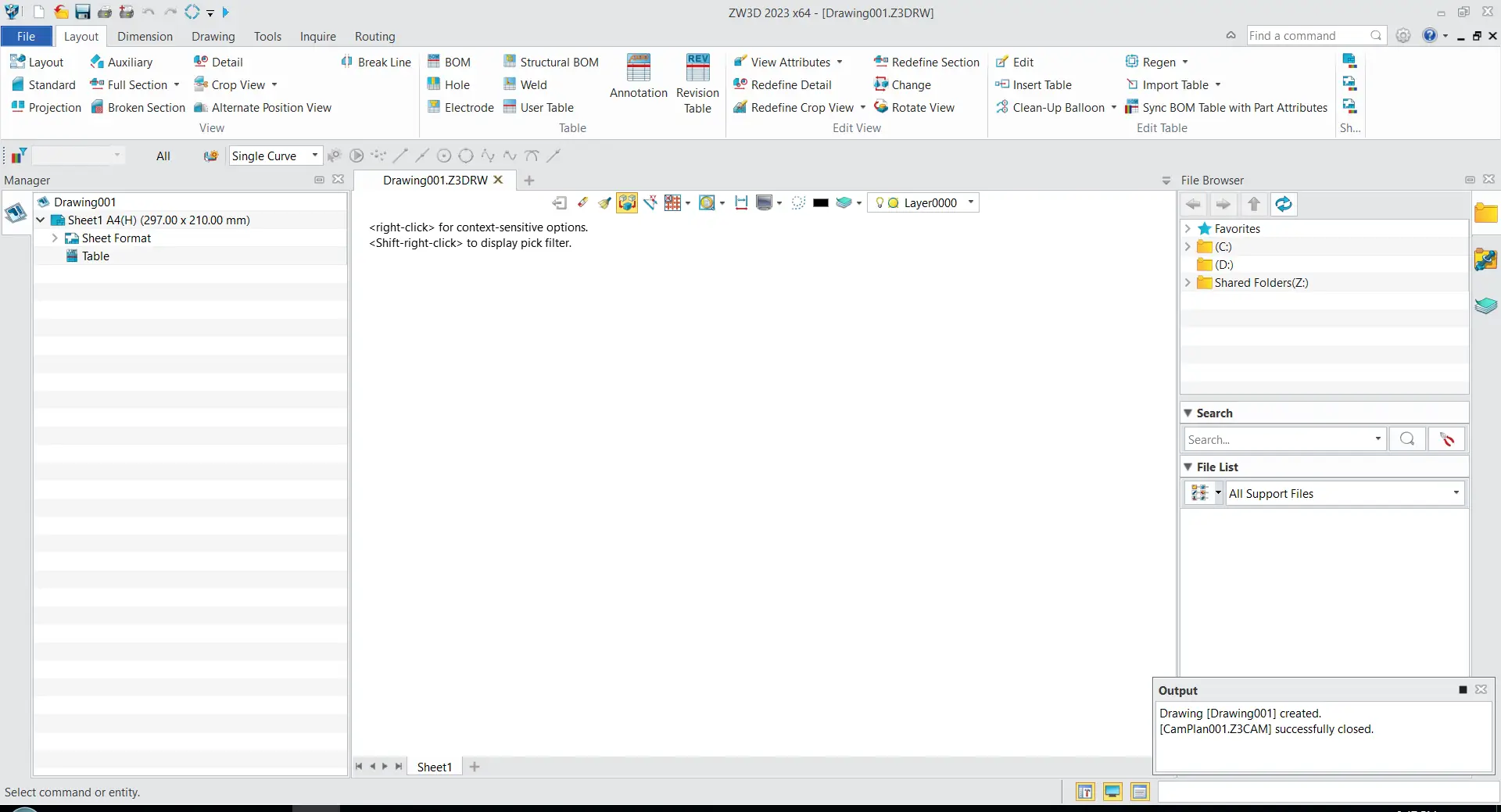Image resolution: width=1501 pixels, height=812 pixels.
Task: Insert a Standard view
Action: (x=44, y=84)
